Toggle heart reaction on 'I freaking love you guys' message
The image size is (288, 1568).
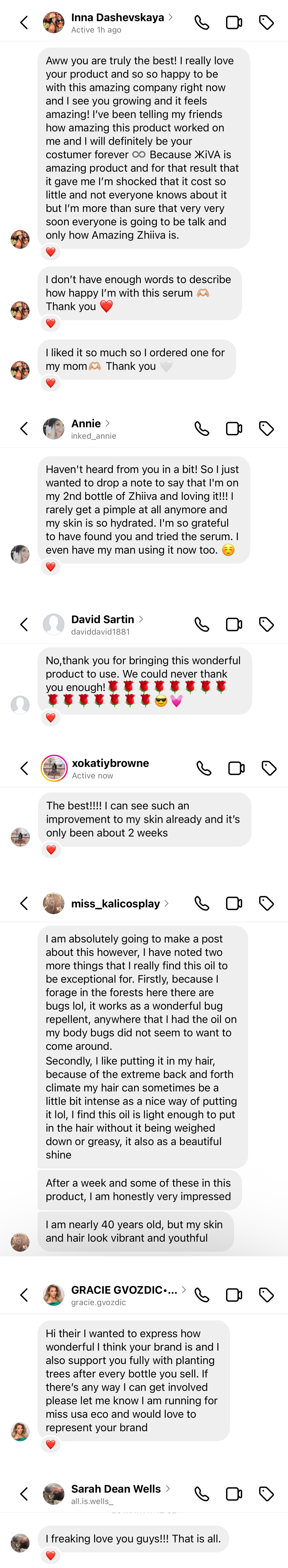(x=51, y=1556)
